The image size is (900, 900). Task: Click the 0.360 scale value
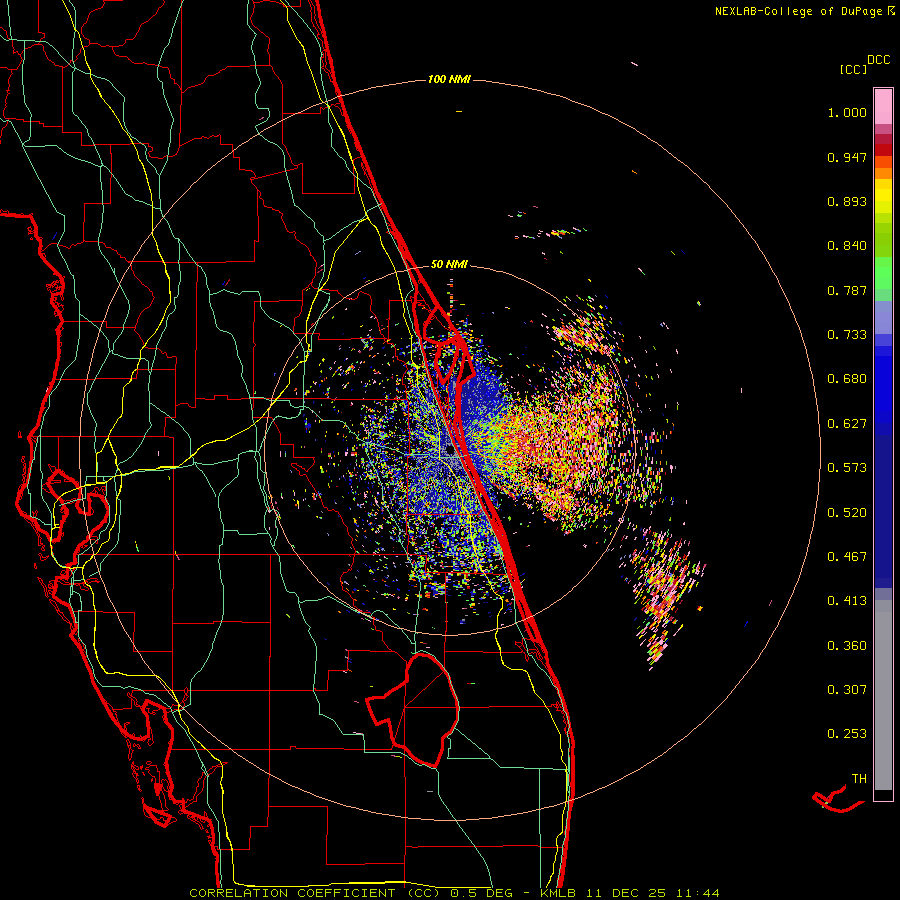tap(847, 646)
